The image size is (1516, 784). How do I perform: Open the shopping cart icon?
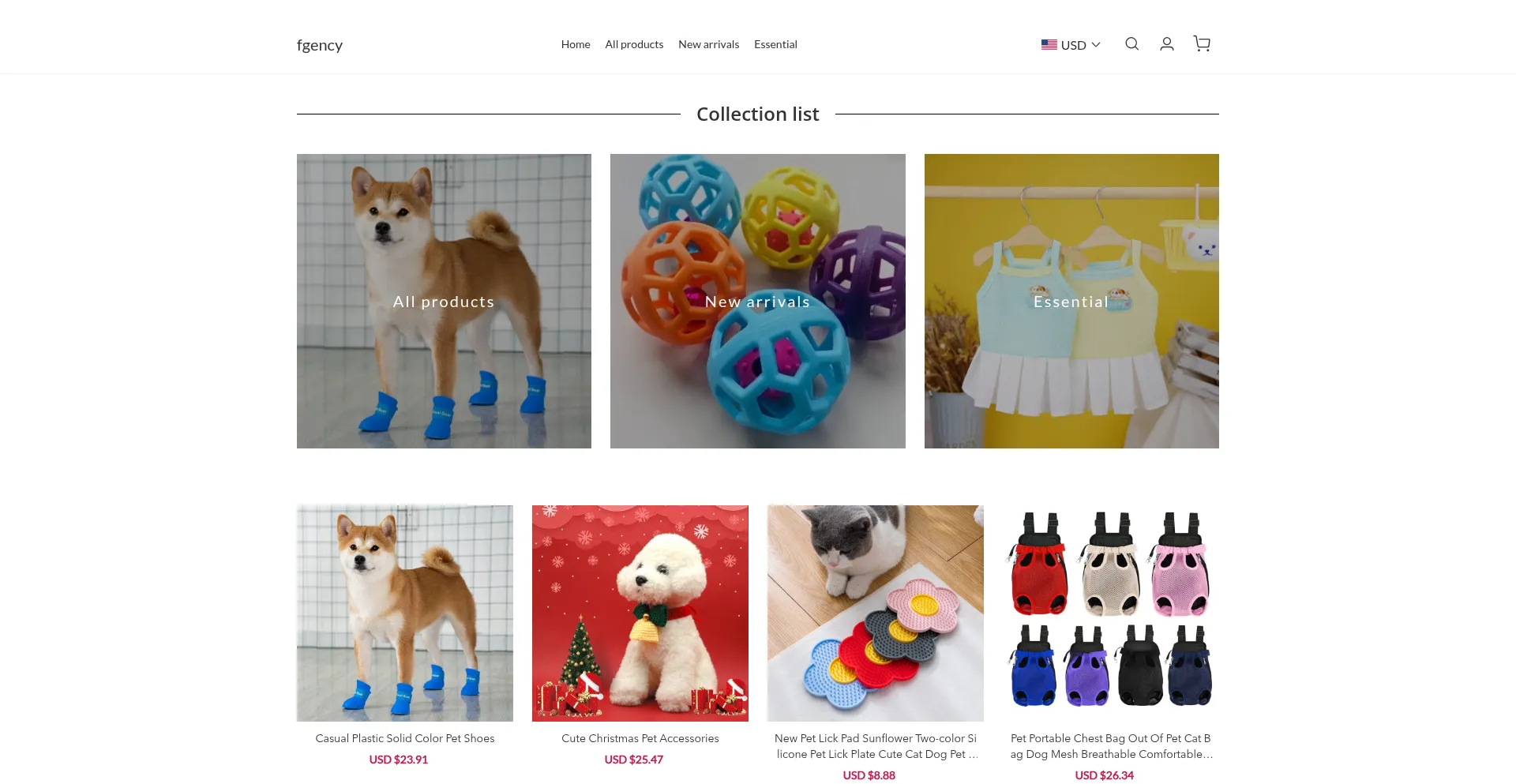(1202, 44)
